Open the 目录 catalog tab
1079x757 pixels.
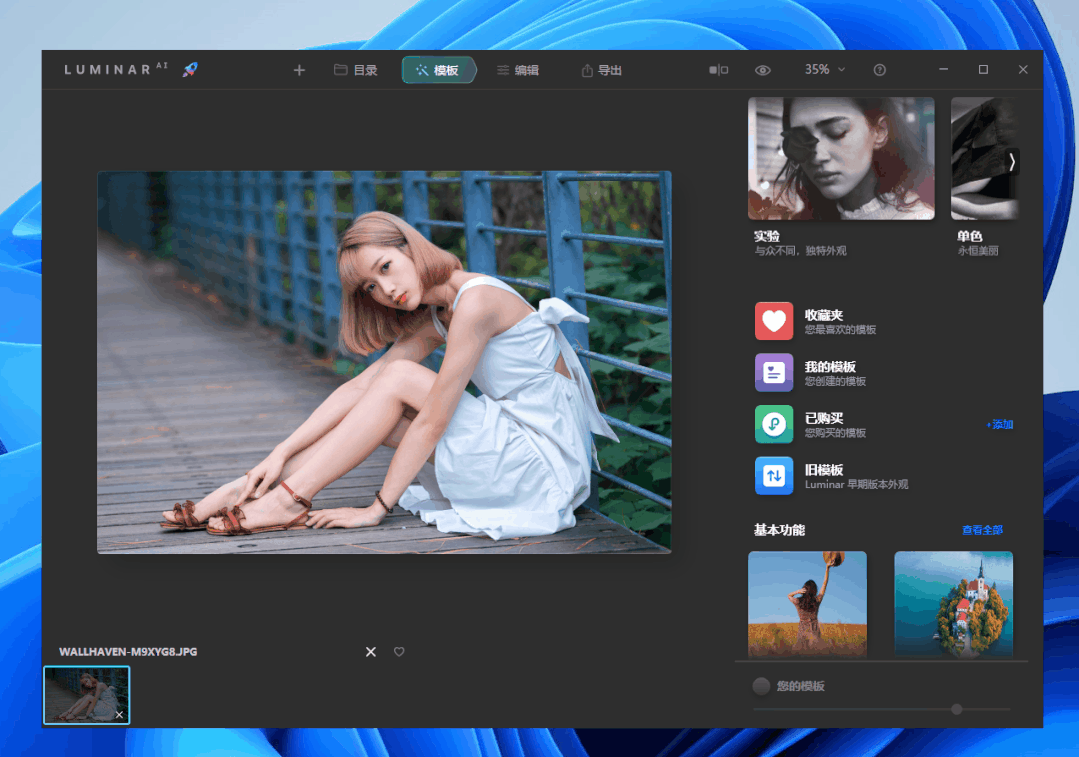point(356,70)
